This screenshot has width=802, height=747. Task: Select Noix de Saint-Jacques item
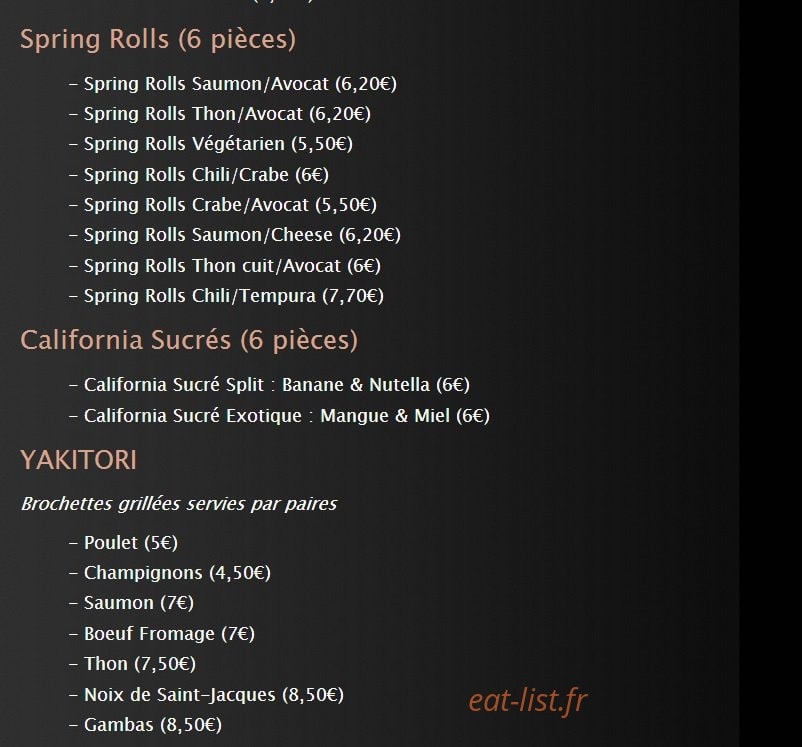(207, 695)
